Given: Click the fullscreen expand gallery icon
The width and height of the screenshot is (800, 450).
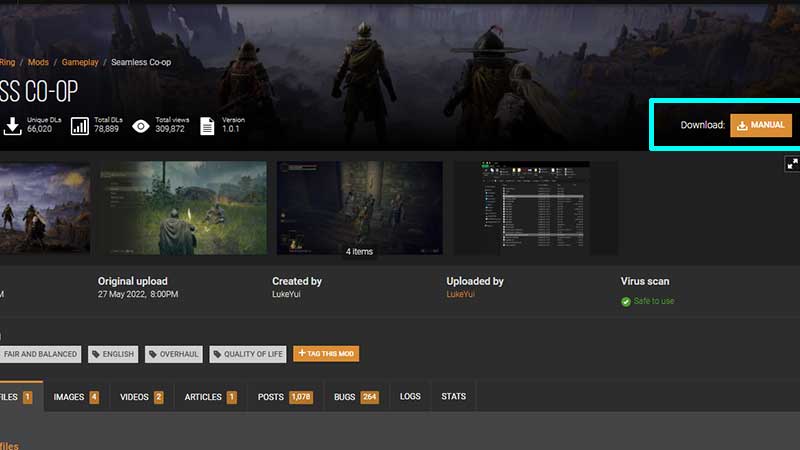Looking at the screenshot, I should [792, 163].
